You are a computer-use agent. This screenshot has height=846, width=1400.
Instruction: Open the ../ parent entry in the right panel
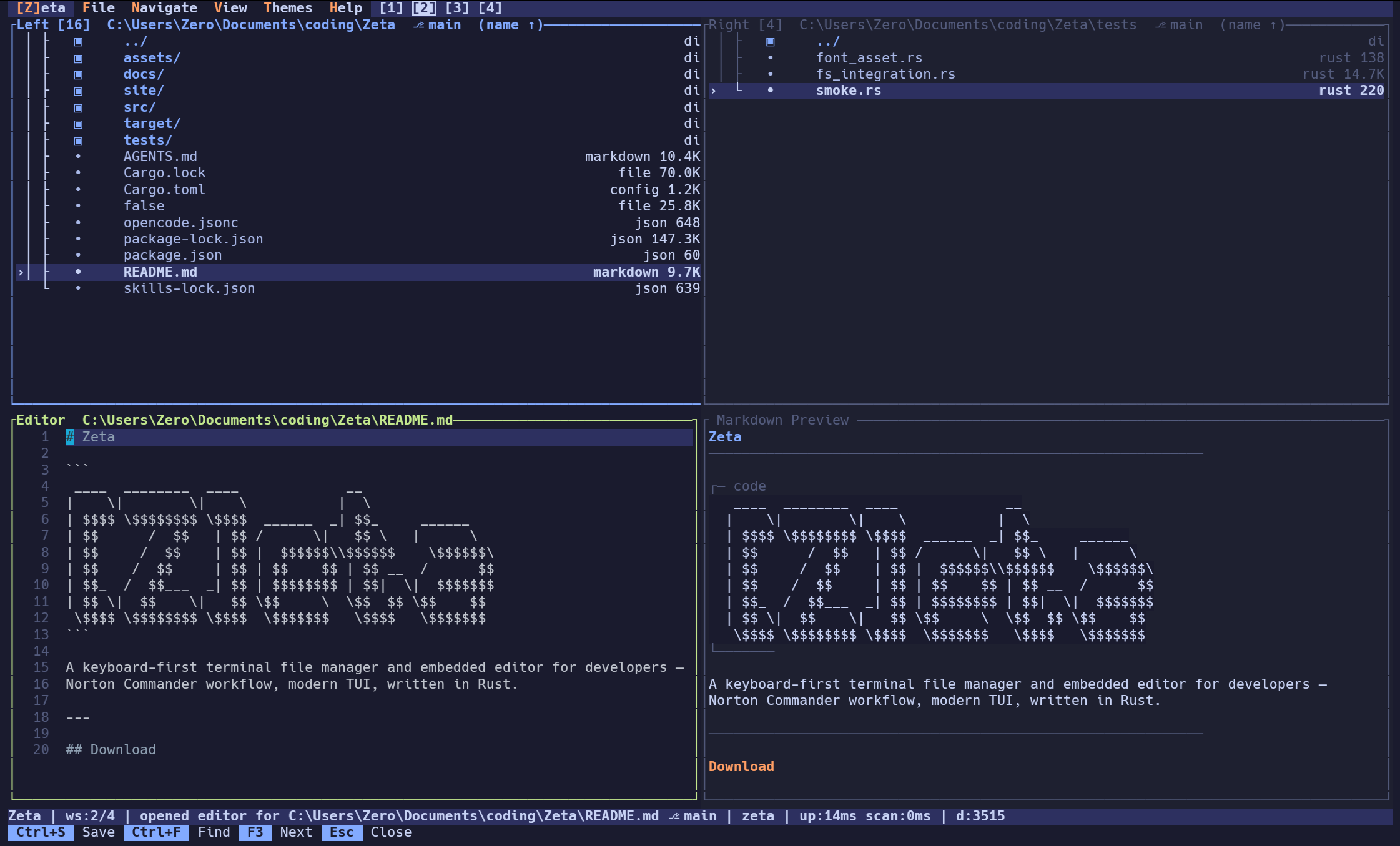point(827,41)
